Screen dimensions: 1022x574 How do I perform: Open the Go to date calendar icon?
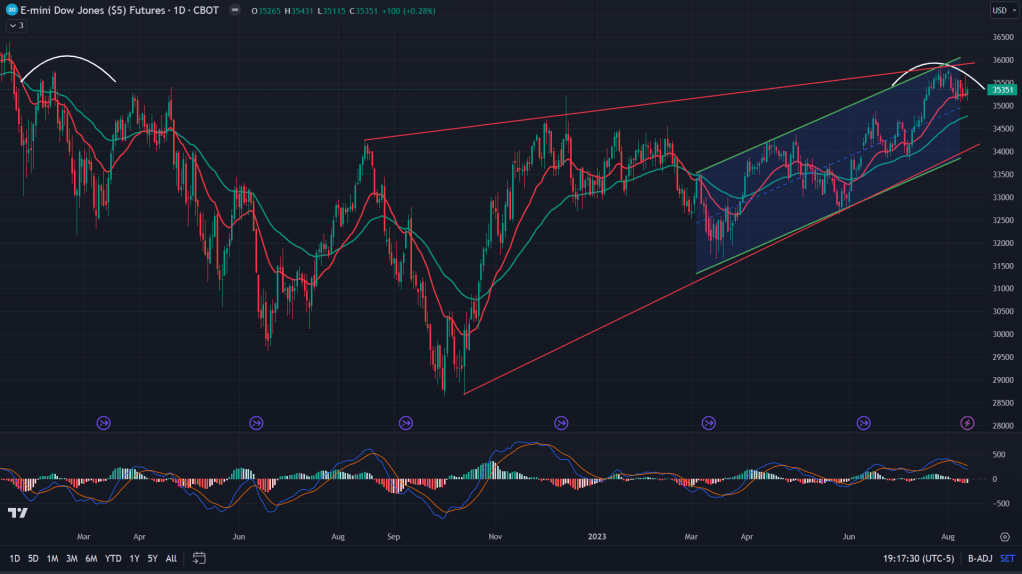pyautogui.click(x=199, y=558)
